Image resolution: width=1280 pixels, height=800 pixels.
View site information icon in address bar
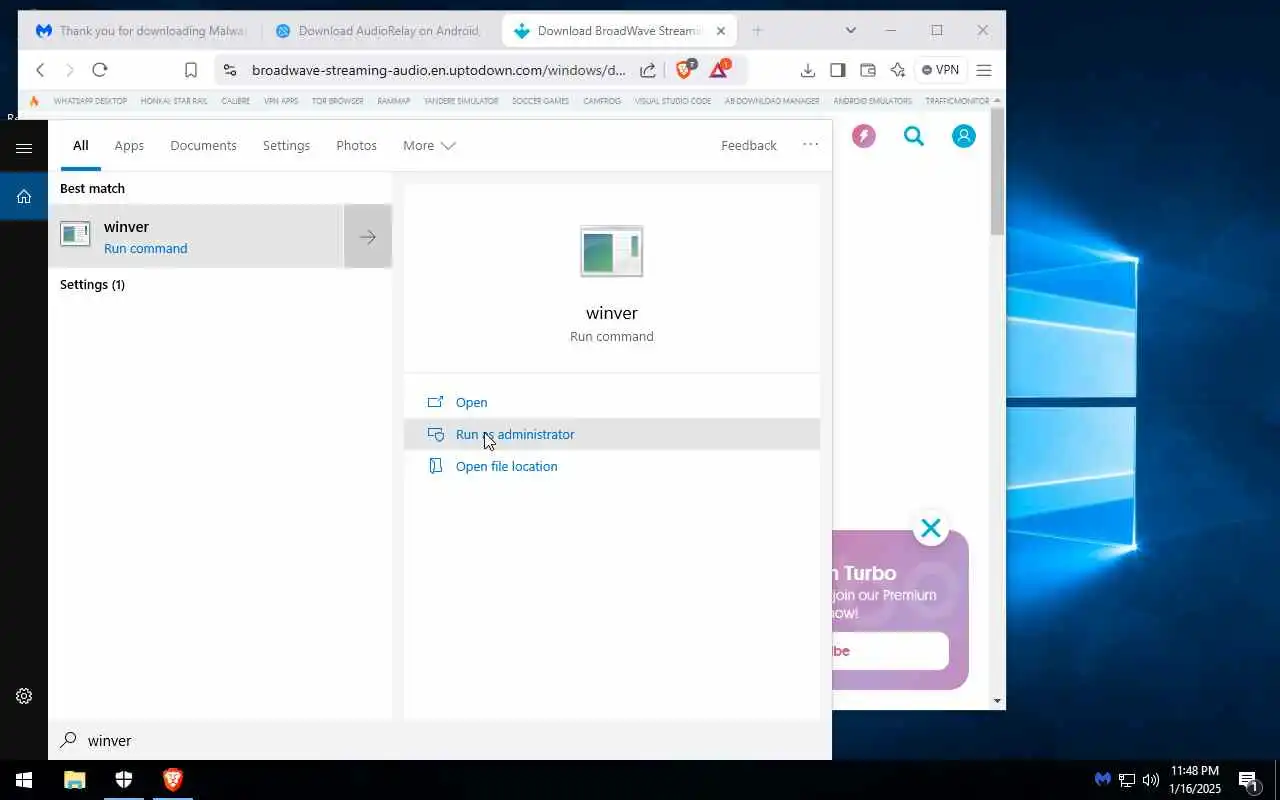[x=230, y=70]
